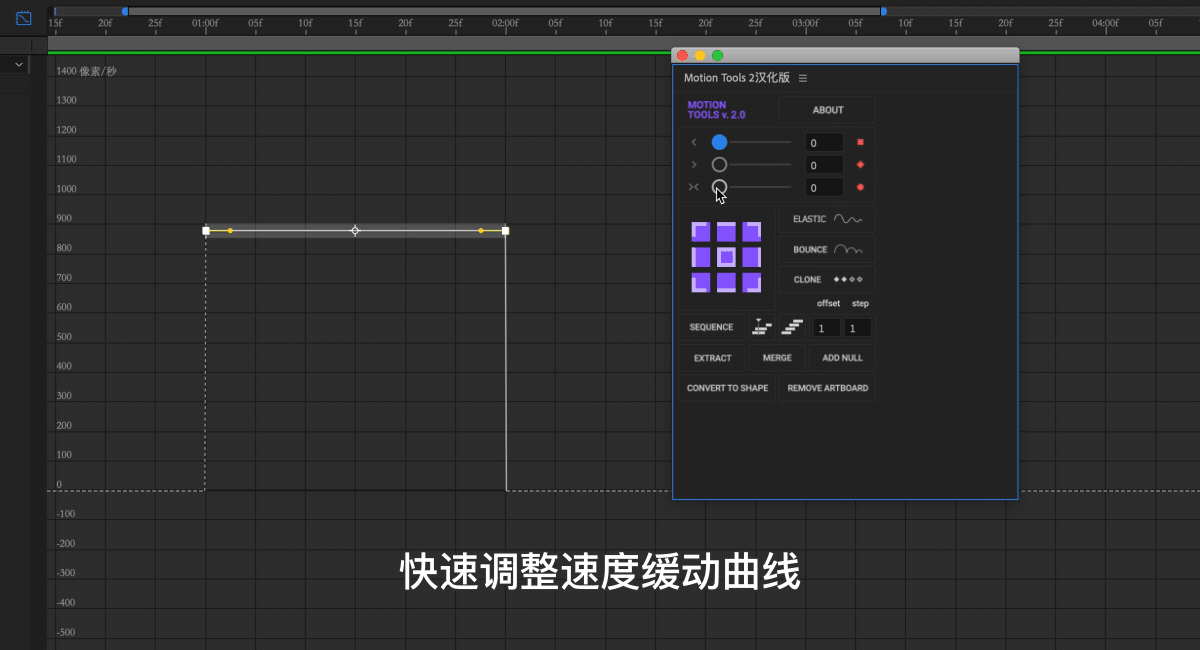Click the SEQUENCE button

point(711,327)
